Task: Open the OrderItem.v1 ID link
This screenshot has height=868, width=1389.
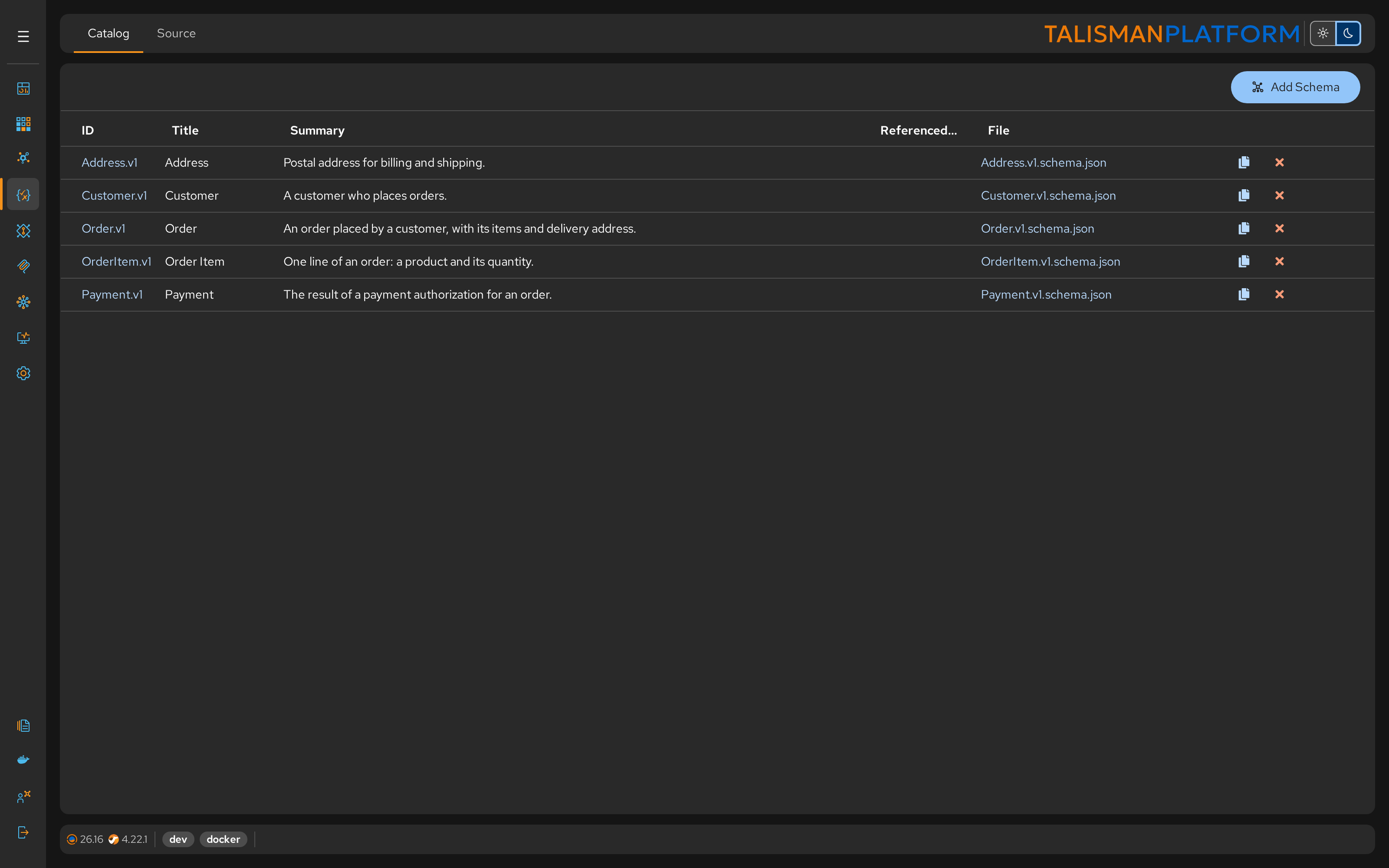Action: click(x=116, y=261)
